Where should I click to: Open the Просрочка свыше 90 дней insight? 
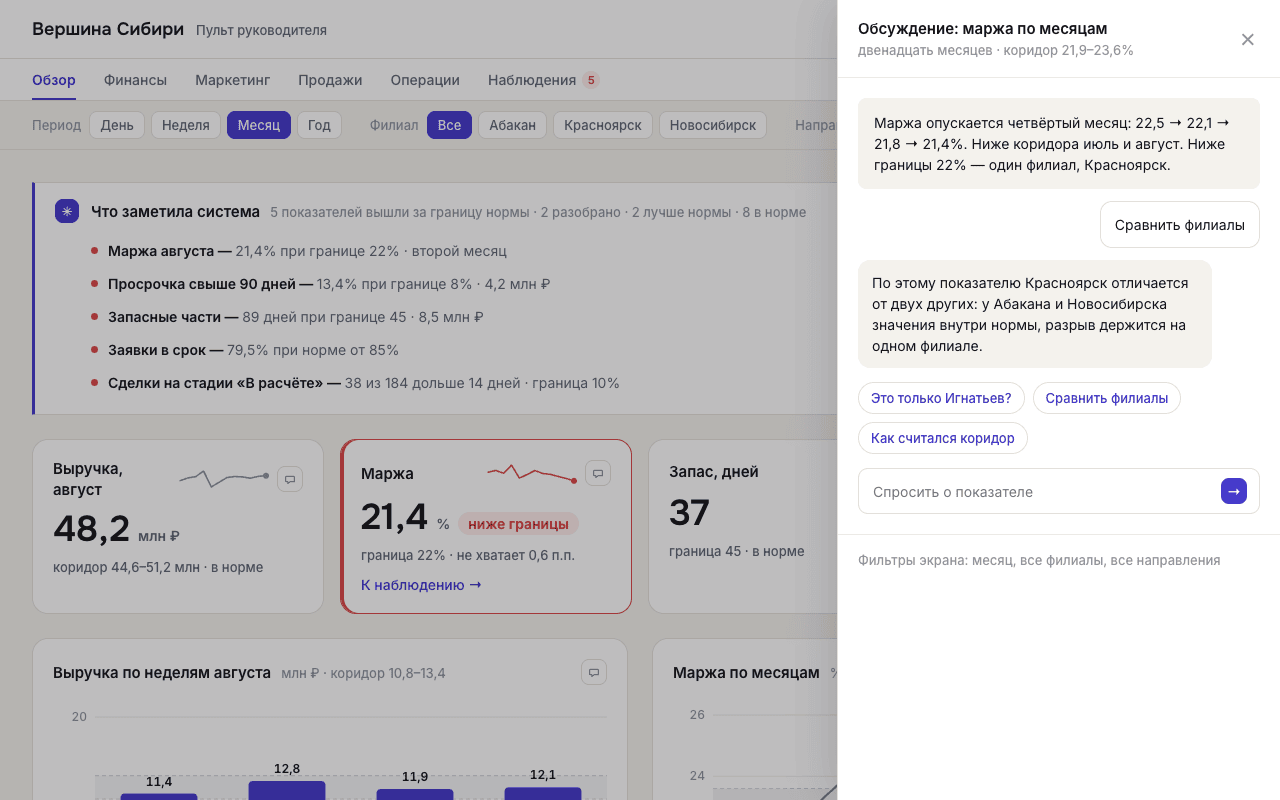320,284
